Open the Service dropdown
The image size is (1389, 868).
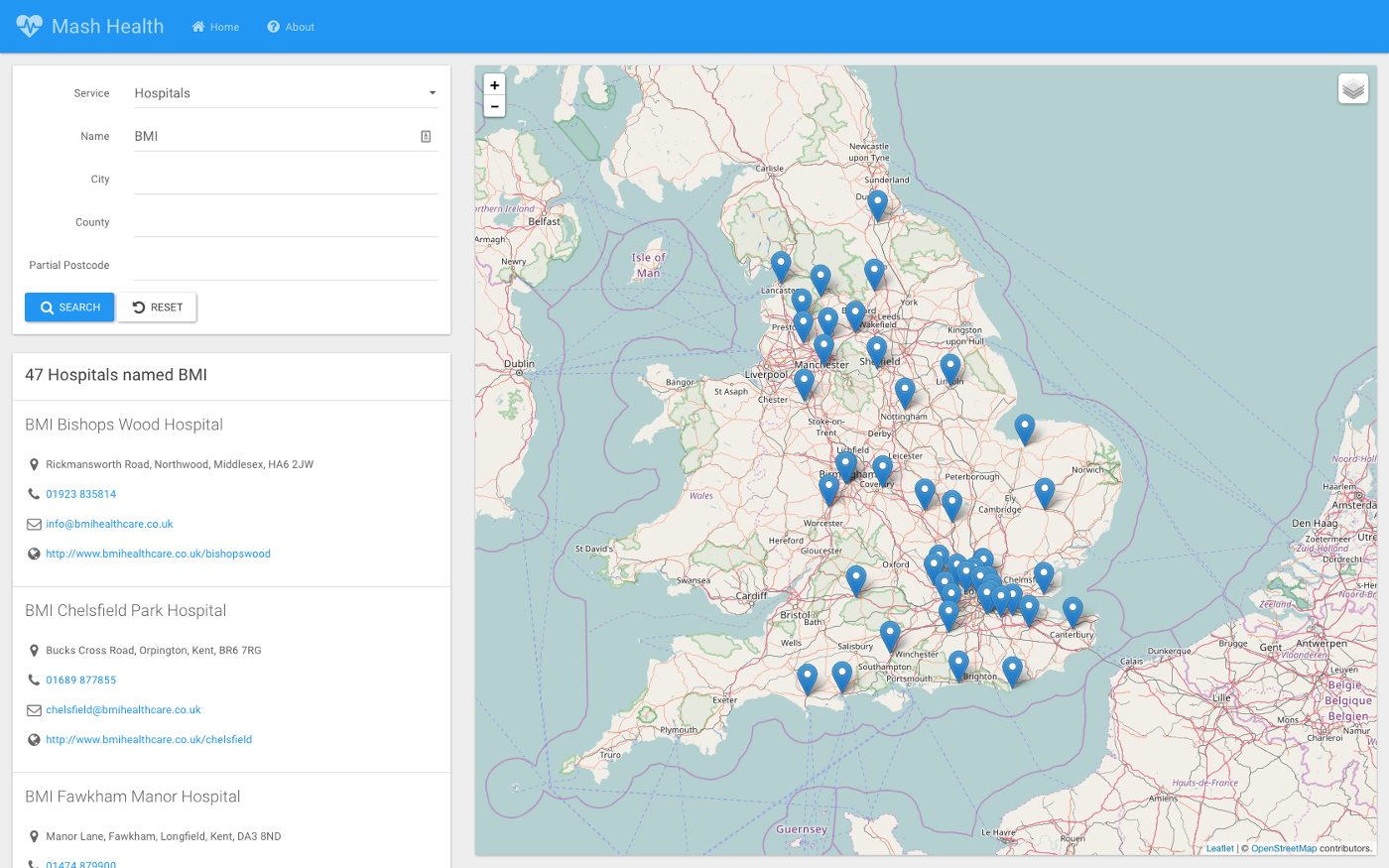286,93
